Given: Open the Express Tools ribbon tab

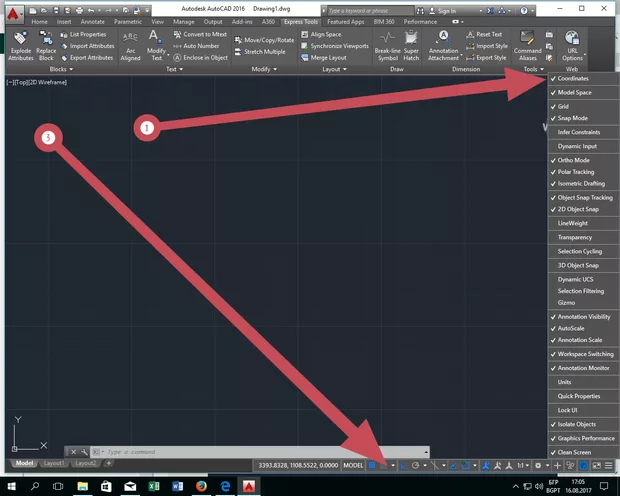Looking at the screenshot, I should [x=301, y=22].
